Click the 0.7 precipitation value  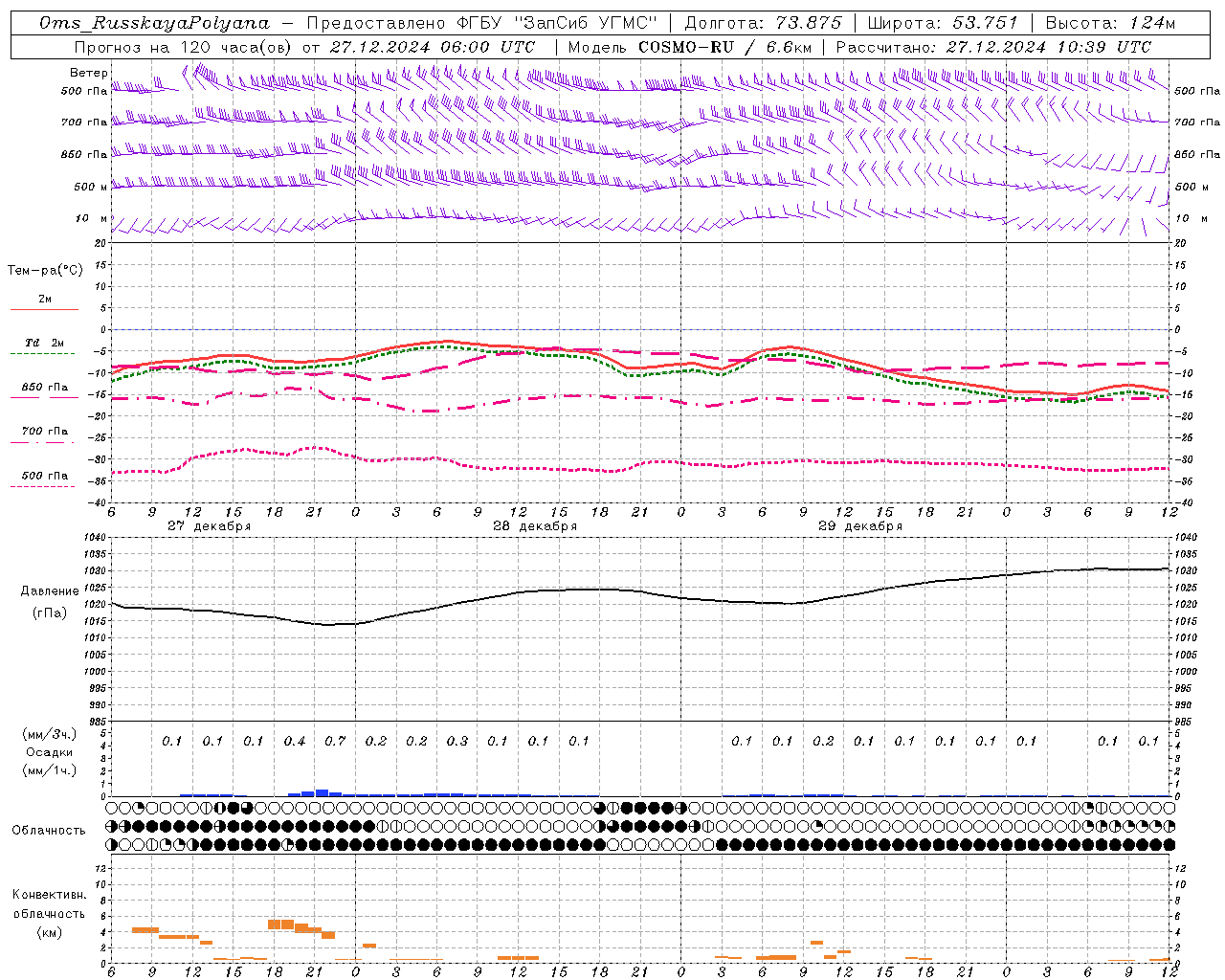(x=335, y=741)
